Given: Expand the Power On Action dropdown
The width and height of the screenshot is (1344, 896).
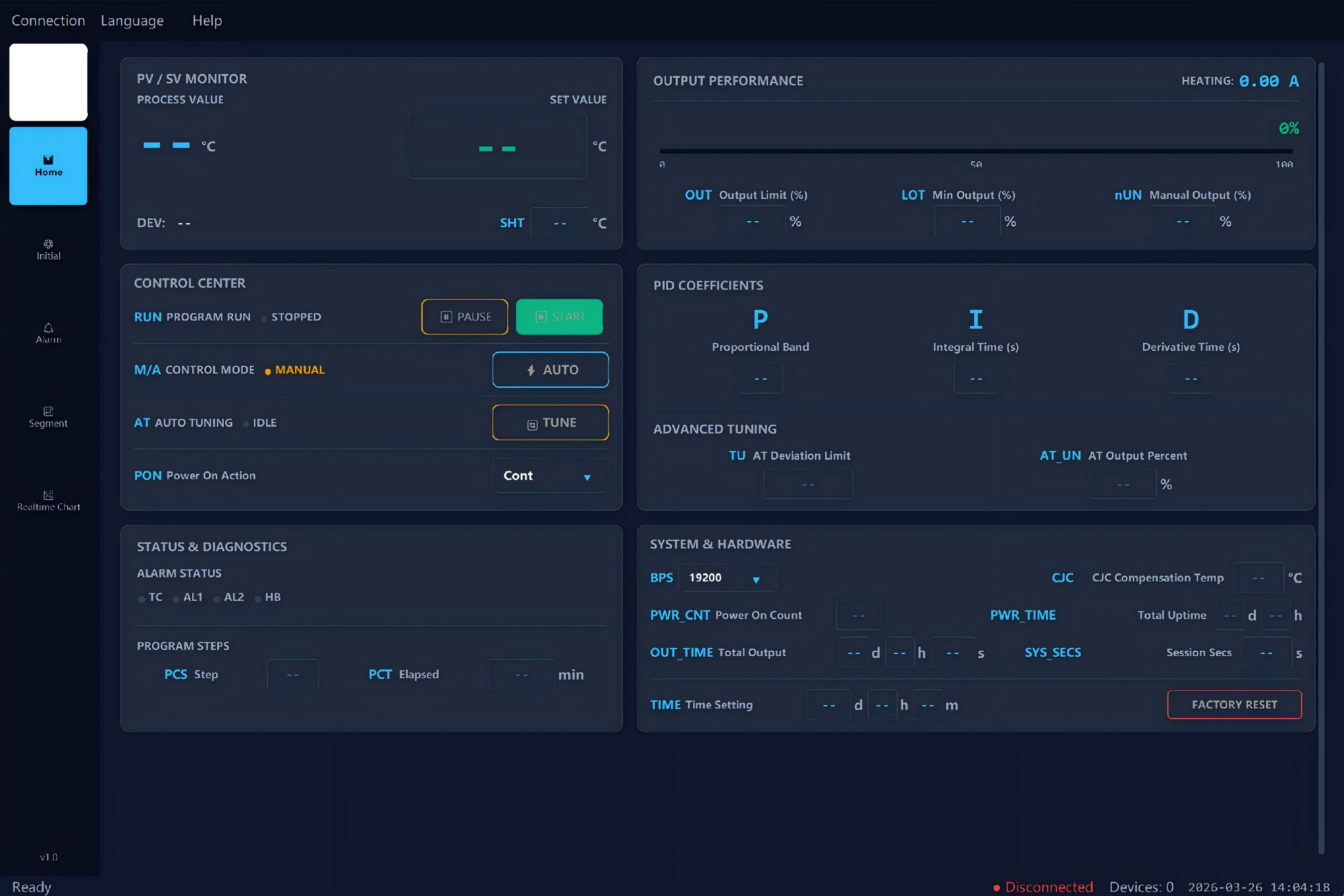Looking at the screenshot, I should (x=550, y=475).
